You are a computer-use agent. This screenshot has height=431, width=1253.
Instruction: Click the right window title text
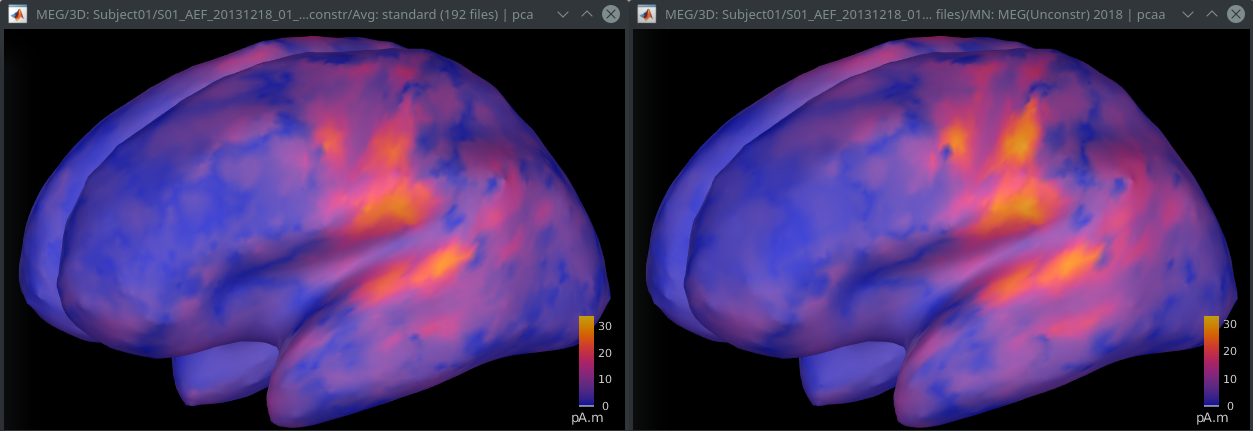pos(914,15)
